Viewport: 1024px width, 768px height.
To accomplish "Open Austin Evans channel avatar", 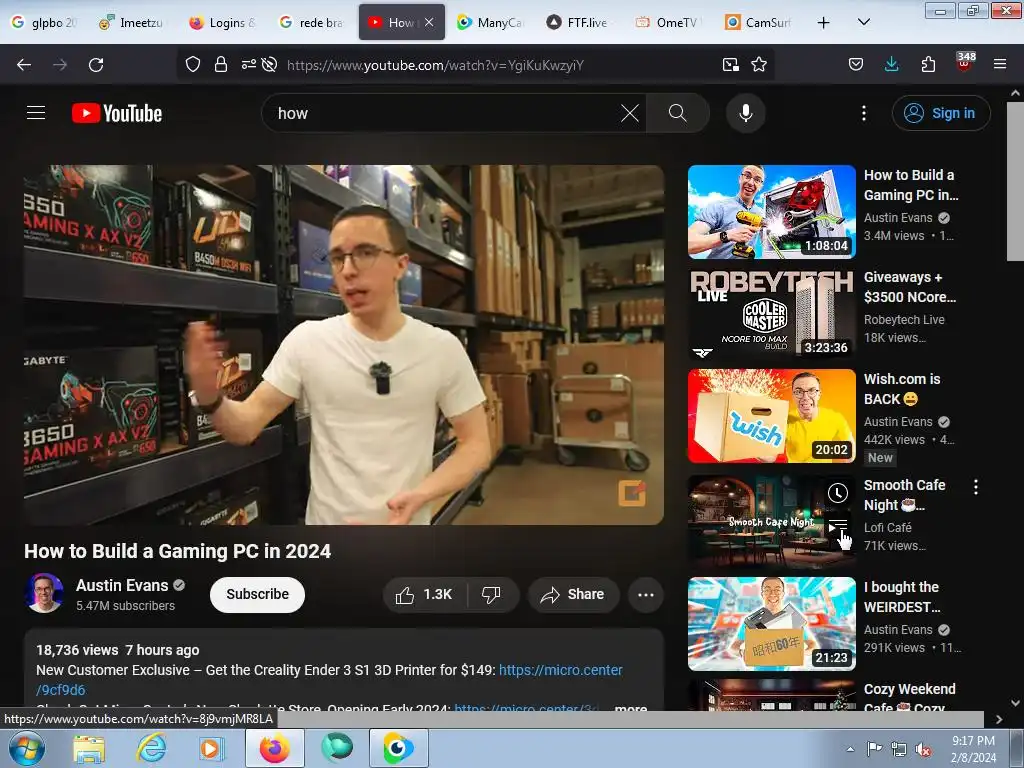I will (x=44, y=593).
